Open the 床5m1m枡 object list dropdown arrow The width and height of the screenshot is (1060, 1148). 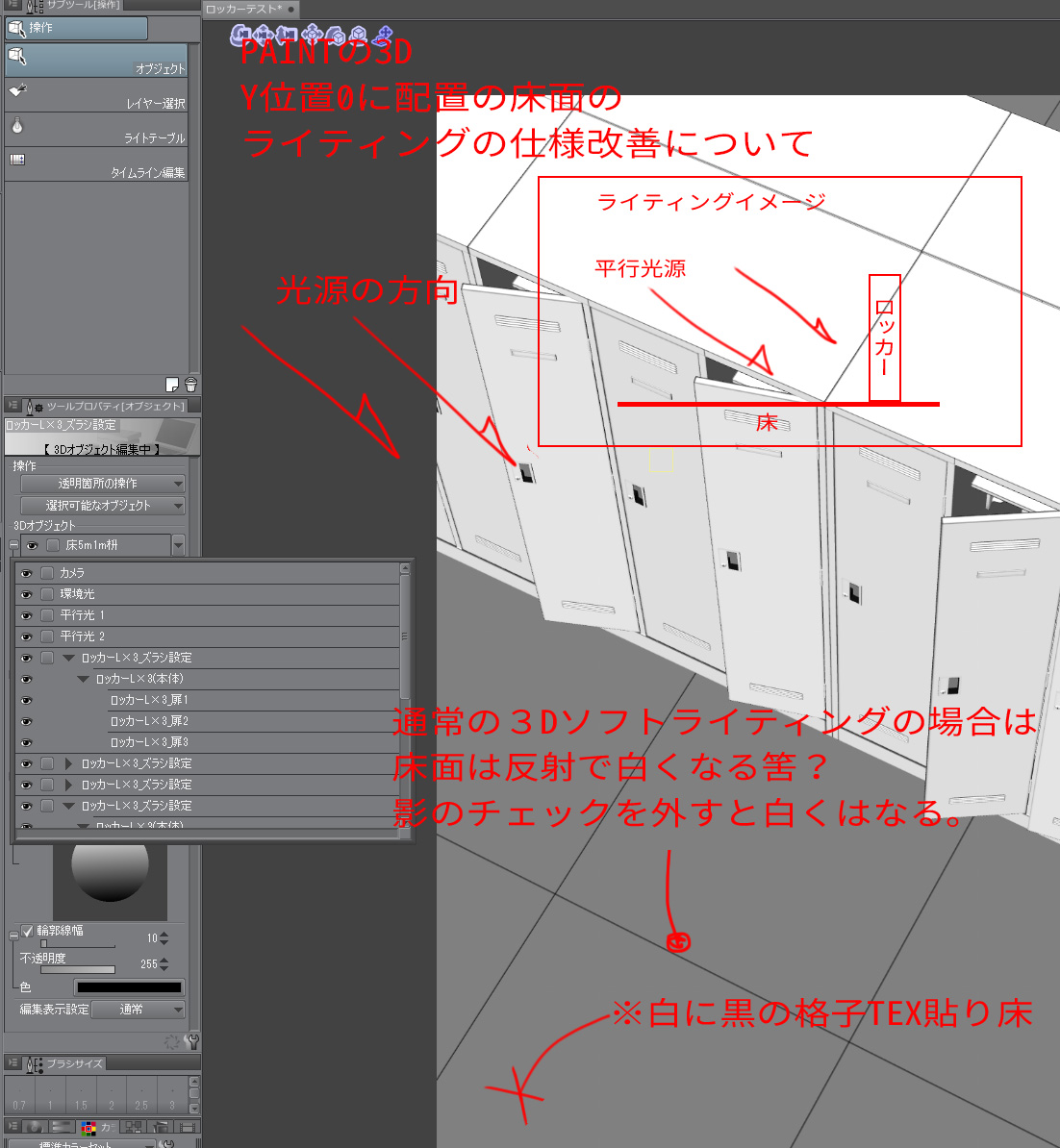(x=178, y=545)
